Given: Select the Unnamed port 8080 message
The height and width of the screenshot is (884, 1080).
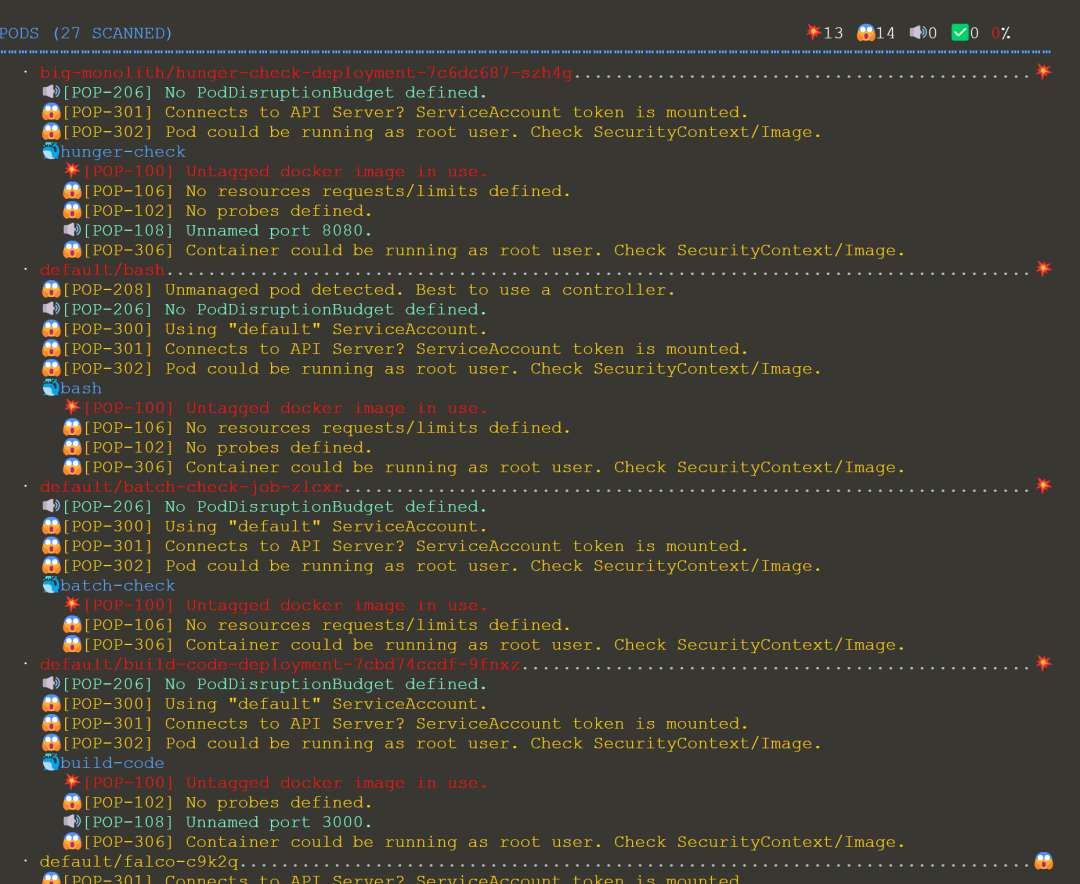Looking at the screenshot, I should tap(279, 231).
